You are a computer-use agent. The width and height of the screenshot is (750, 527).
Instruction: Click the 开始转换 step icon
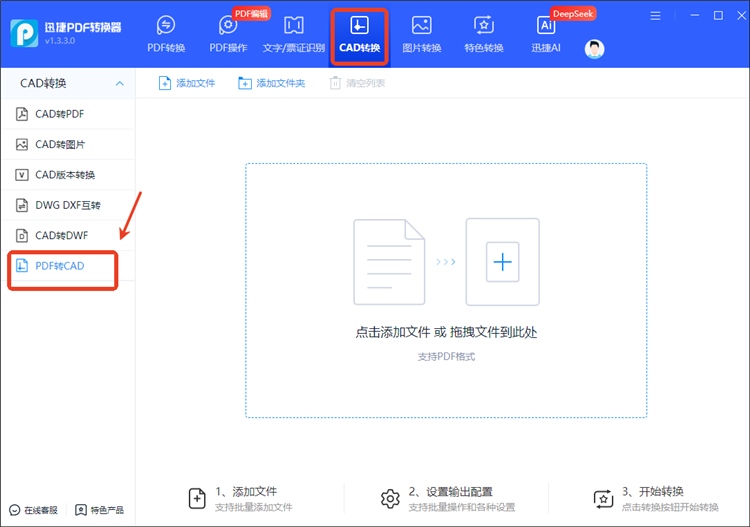[x=603, y=499]
